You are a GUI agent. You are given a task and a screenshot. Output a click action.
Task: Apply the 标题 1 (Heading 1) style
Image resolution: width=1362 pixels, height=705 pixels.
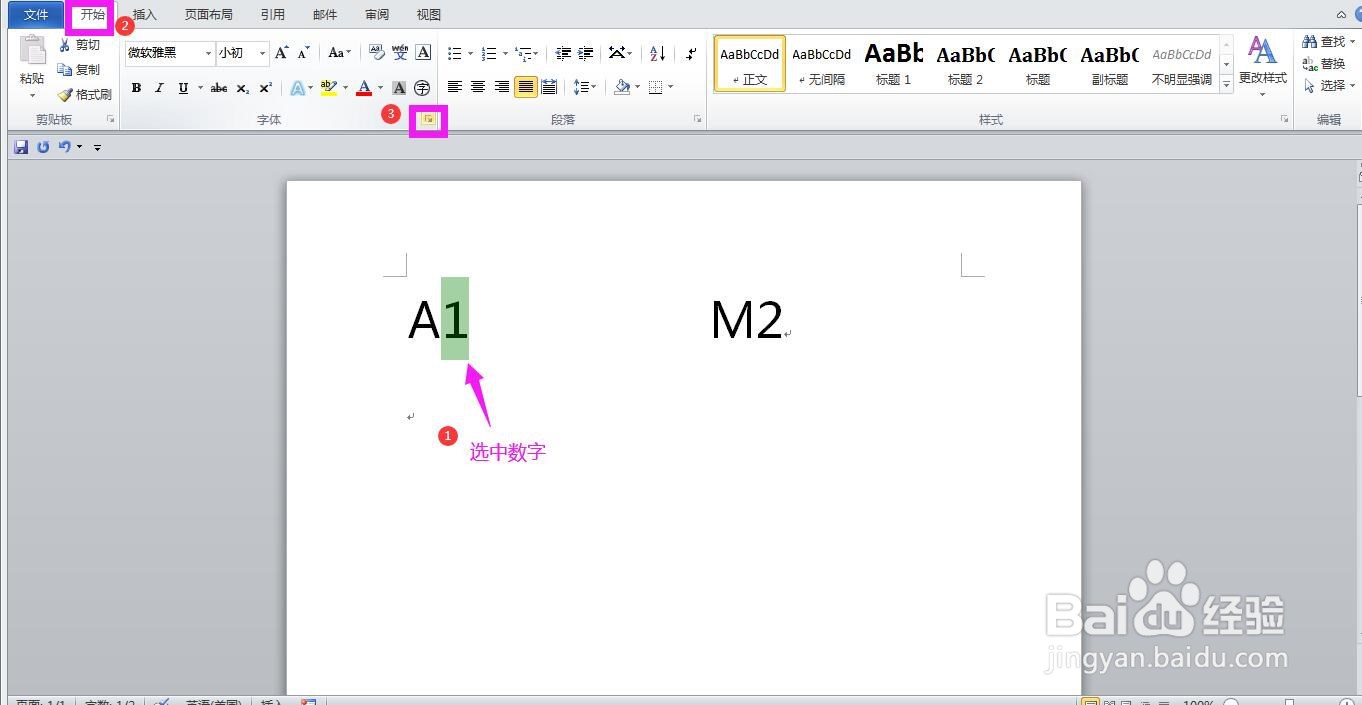tap(894, 65)
